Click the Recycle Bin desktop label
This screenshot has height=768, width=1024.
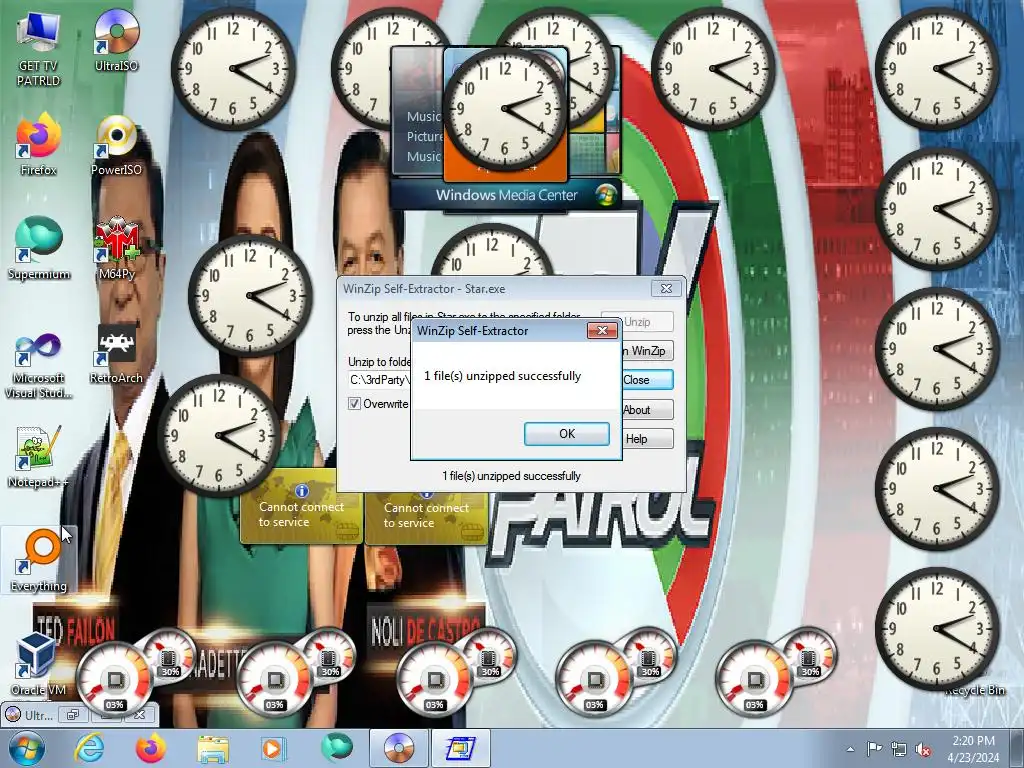pos(974,690)
